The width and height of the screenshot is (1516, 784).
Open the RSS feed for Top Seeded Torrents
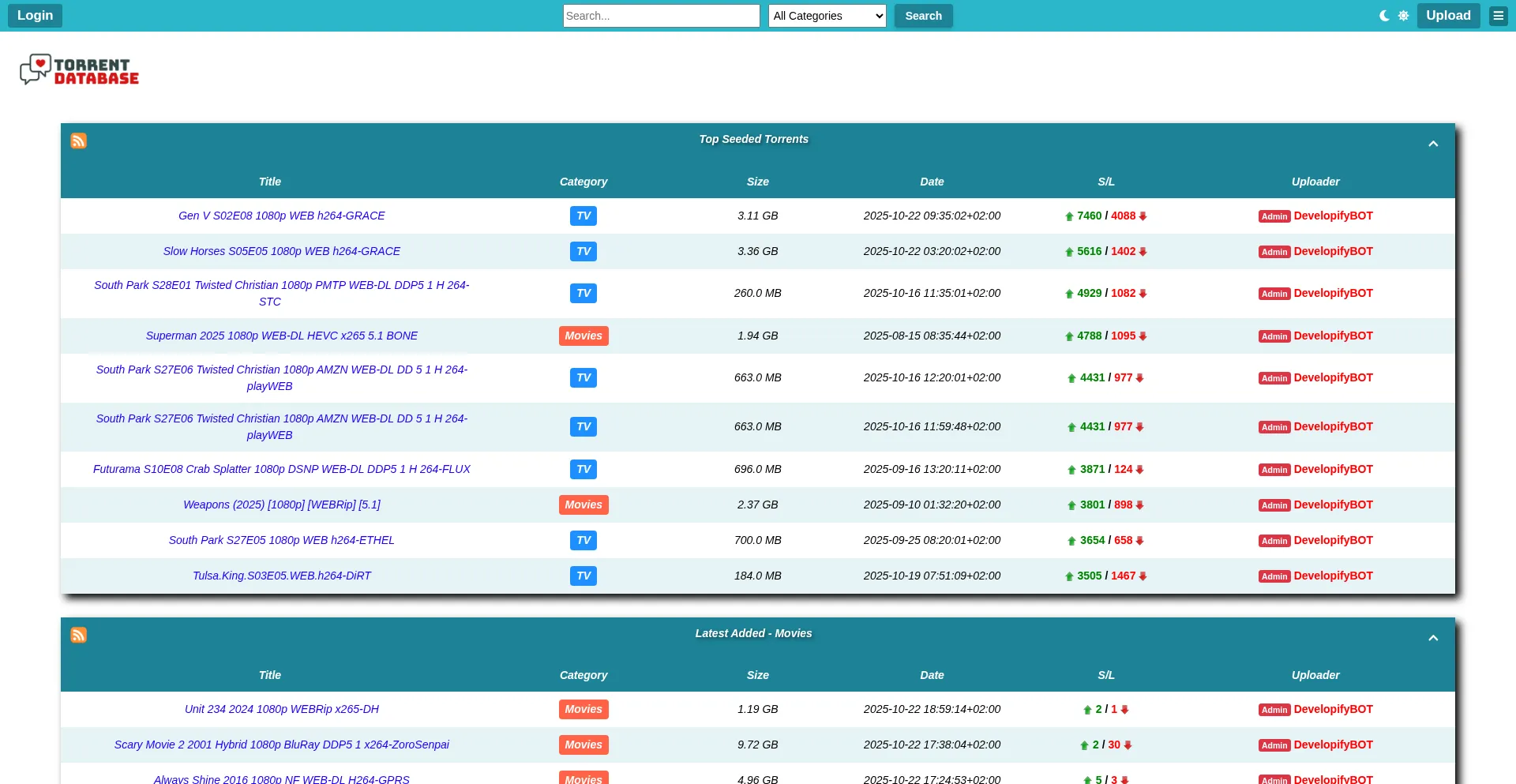[x=78, y=141]
